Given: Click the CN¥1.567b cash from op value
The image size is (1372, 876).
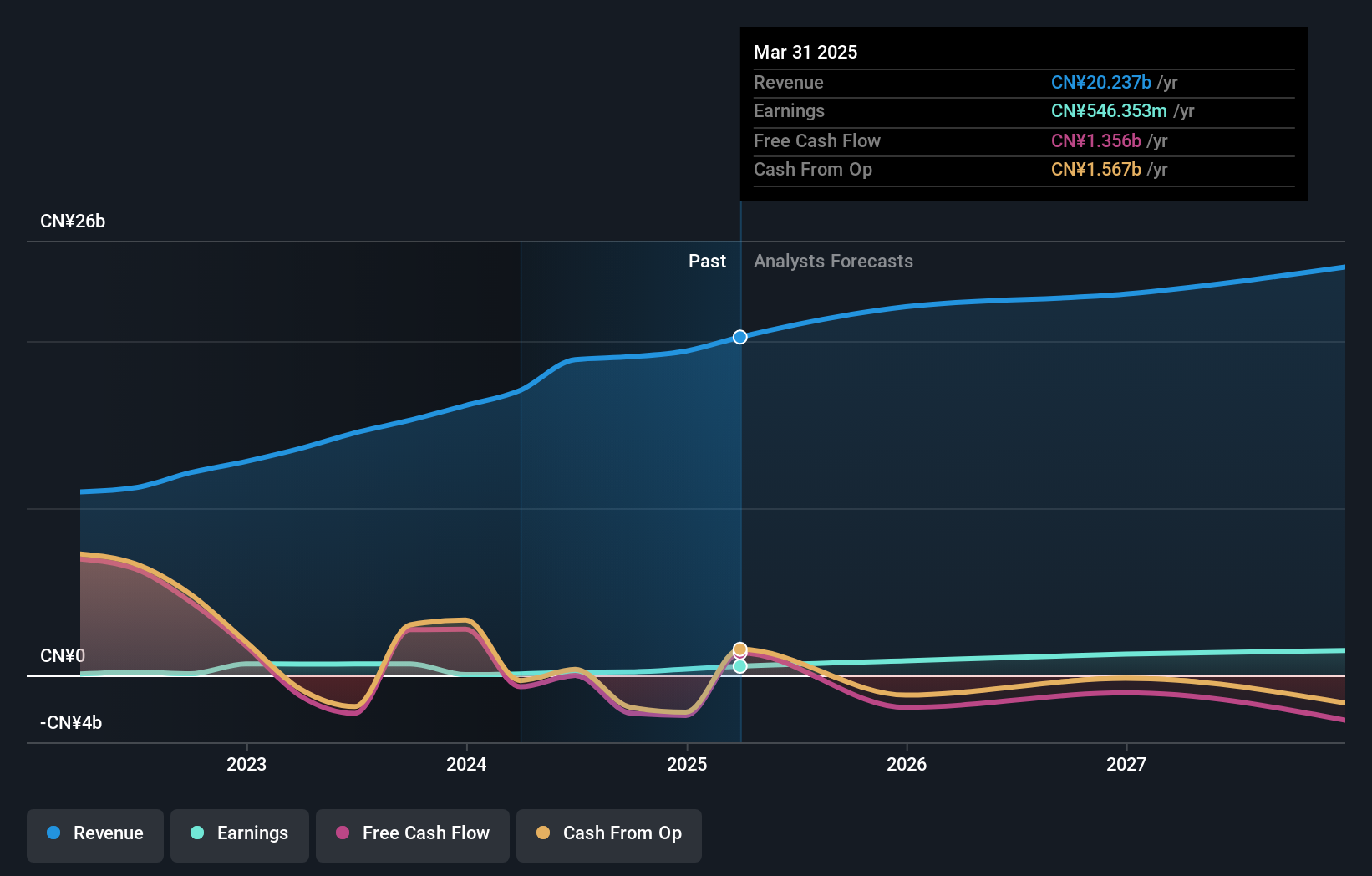Looking at the screenshot, I should [1096, 170].
